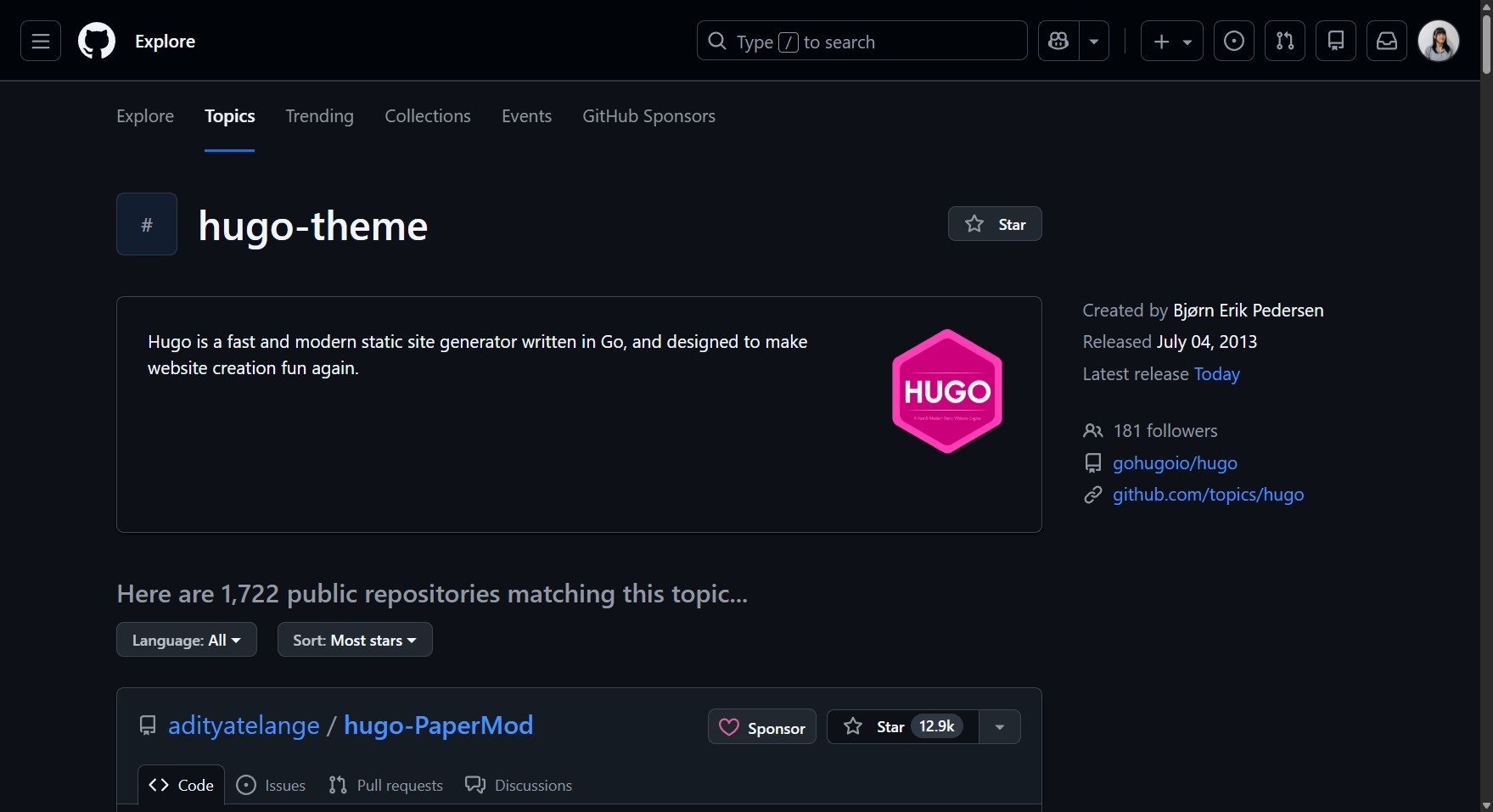Expand the Copilot options chevron
Screen dimensions: 1493x812
click(x=1093, y=40)
